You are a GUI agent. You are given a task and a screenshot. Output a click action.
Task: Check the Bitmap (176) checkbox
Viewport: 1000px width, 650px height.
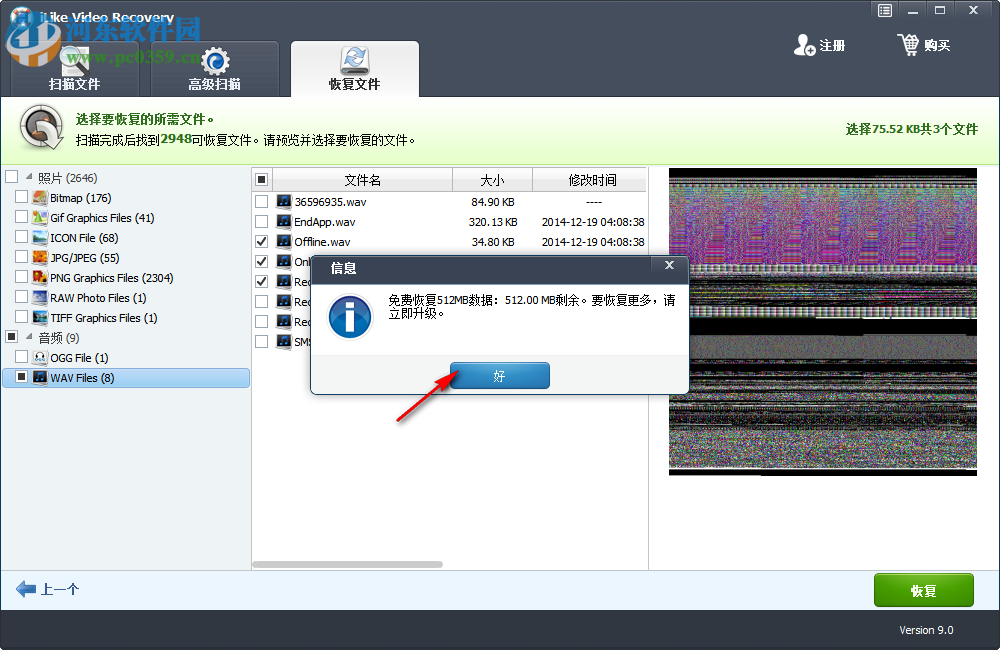pos(19,197)
